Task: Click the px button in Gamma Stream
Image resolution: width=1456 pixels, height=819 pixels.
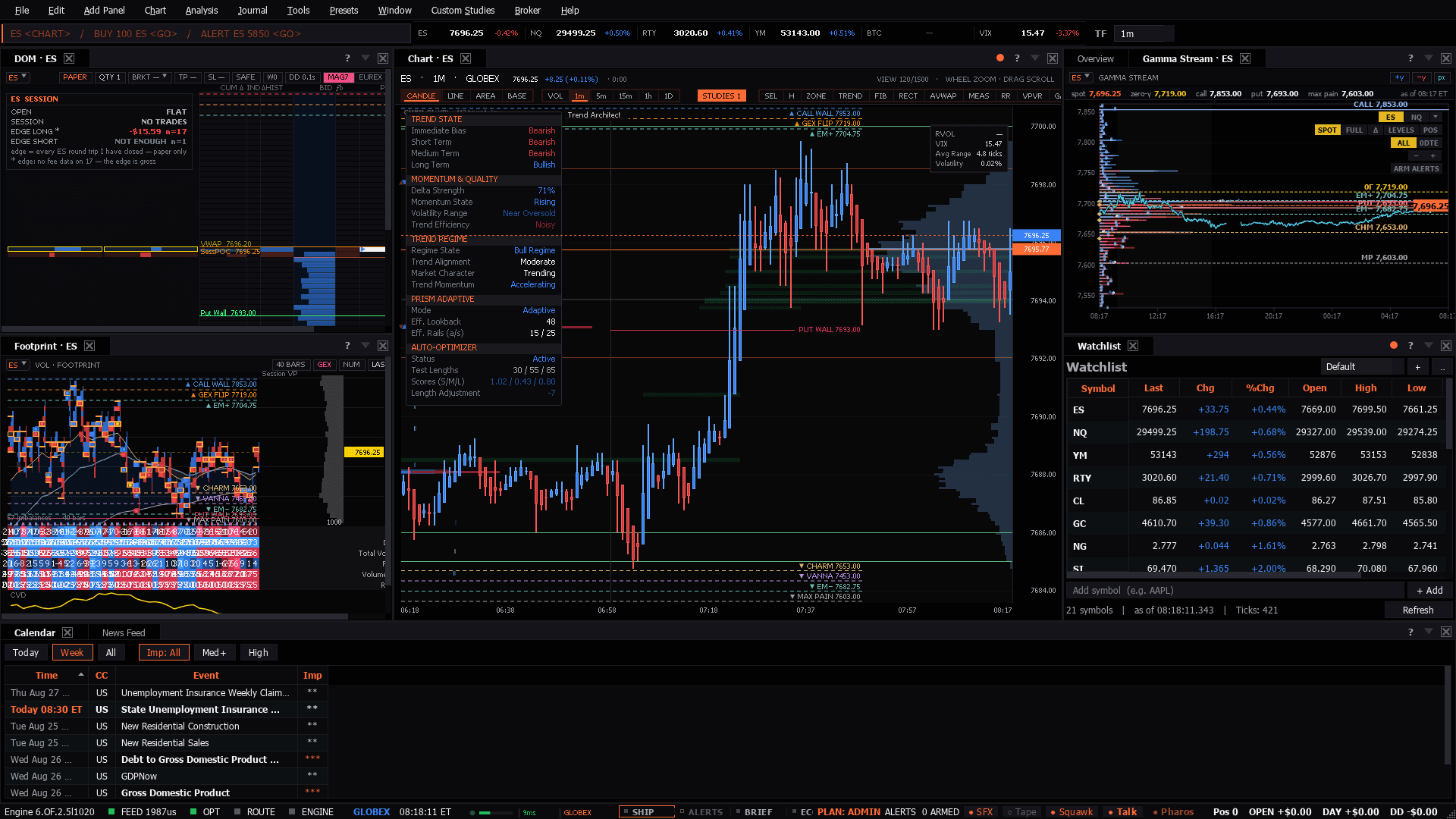Action: click(x=1442, y=77)
